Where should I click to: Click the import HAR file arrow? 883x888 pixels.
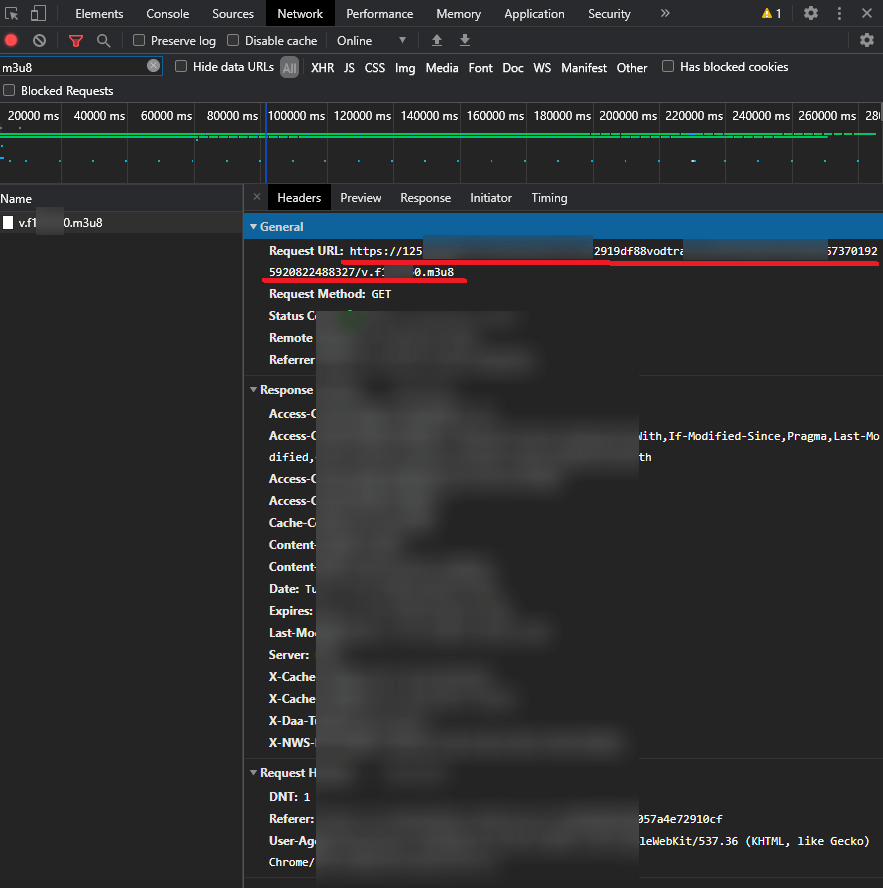[436, 40]
